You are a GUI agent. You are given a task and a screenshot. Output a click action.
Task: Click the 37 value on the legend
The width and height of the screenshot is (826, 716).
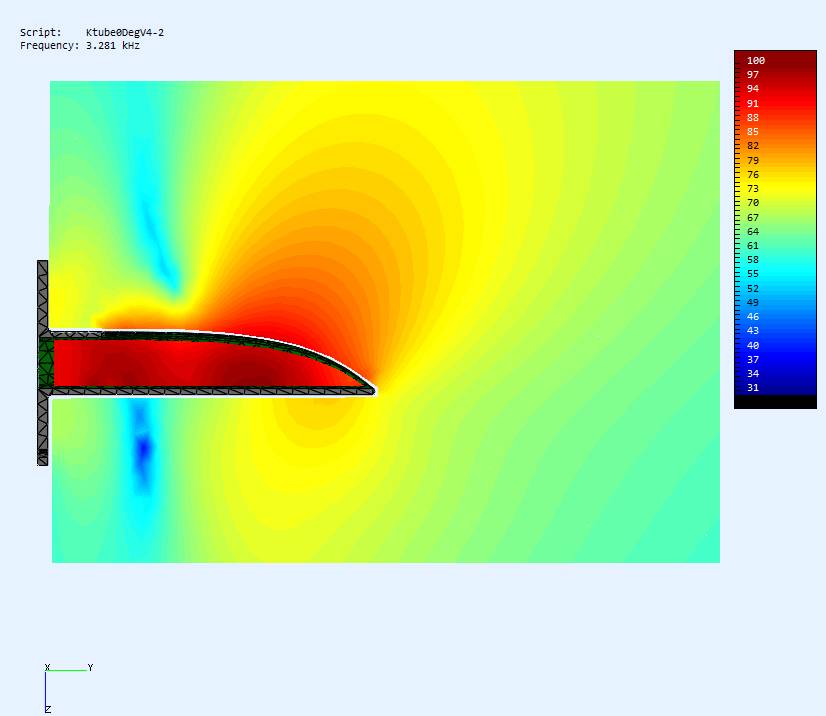click(753, 360)
